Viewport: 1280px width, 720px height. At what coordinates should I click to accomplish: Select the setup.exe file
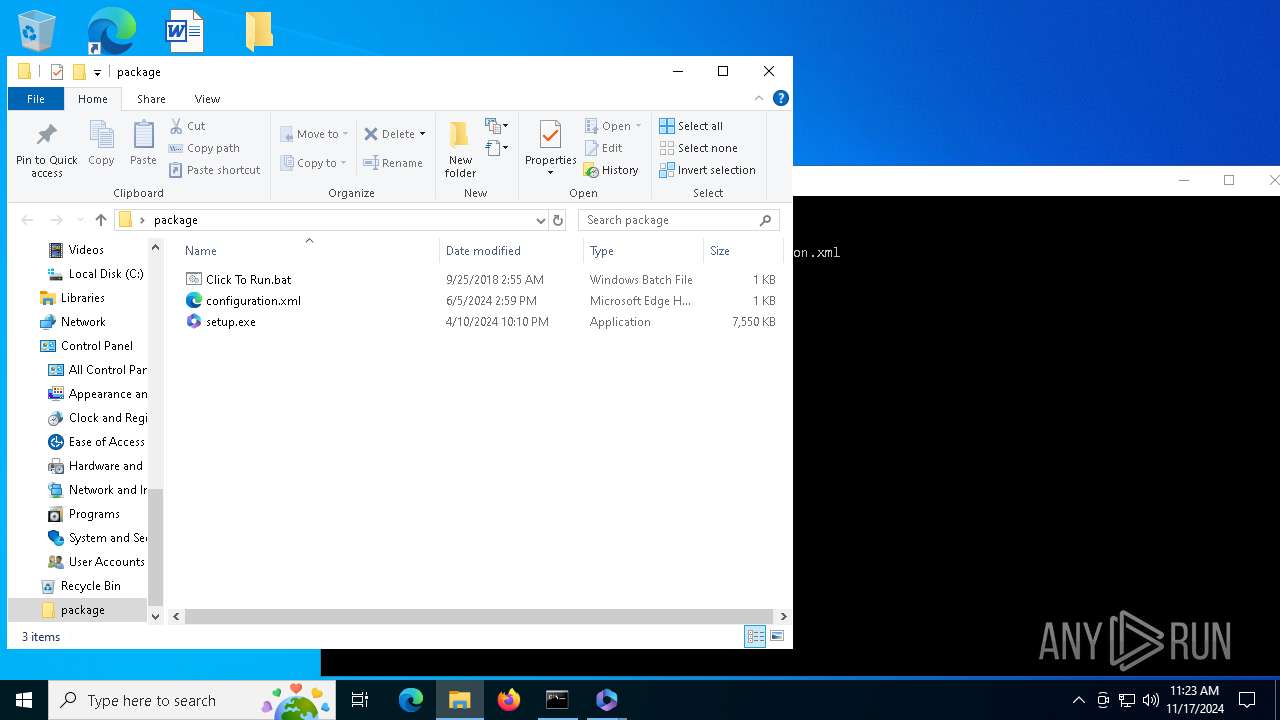(x=230, y=322)
